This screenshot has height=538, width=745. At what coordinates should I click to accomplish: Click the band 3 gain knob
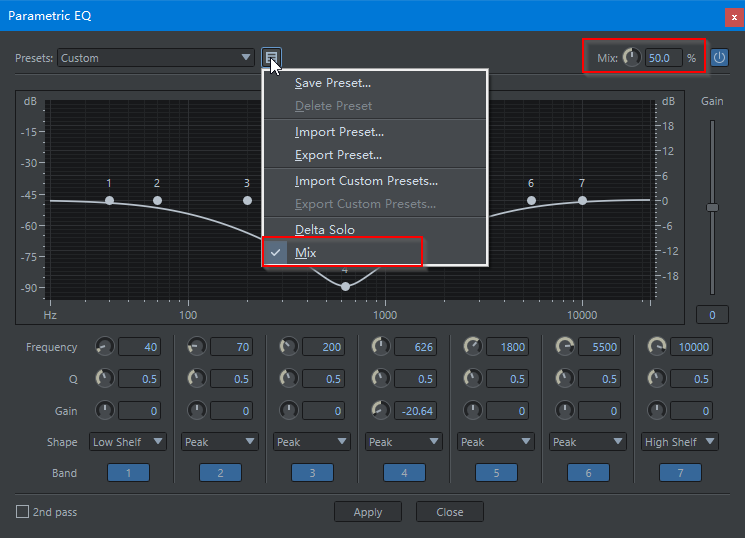288,411
